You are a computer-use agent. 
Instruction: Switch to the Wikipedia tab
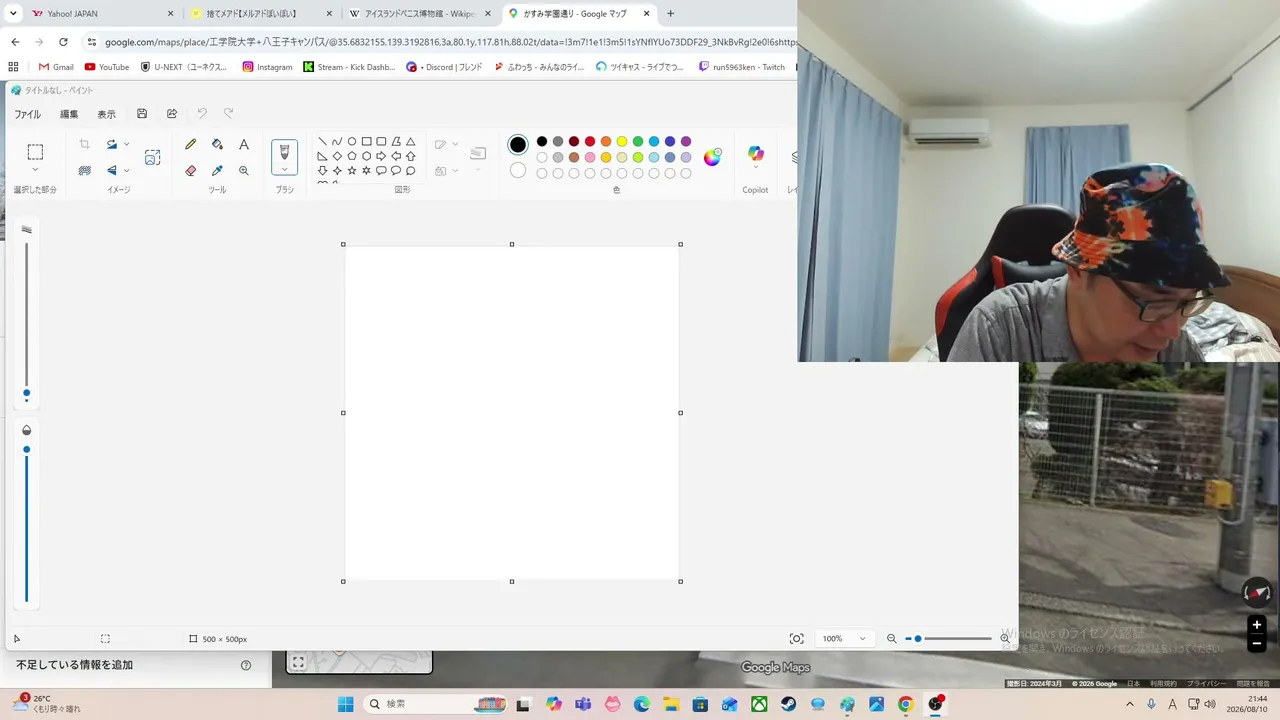(x=420, y=14)
